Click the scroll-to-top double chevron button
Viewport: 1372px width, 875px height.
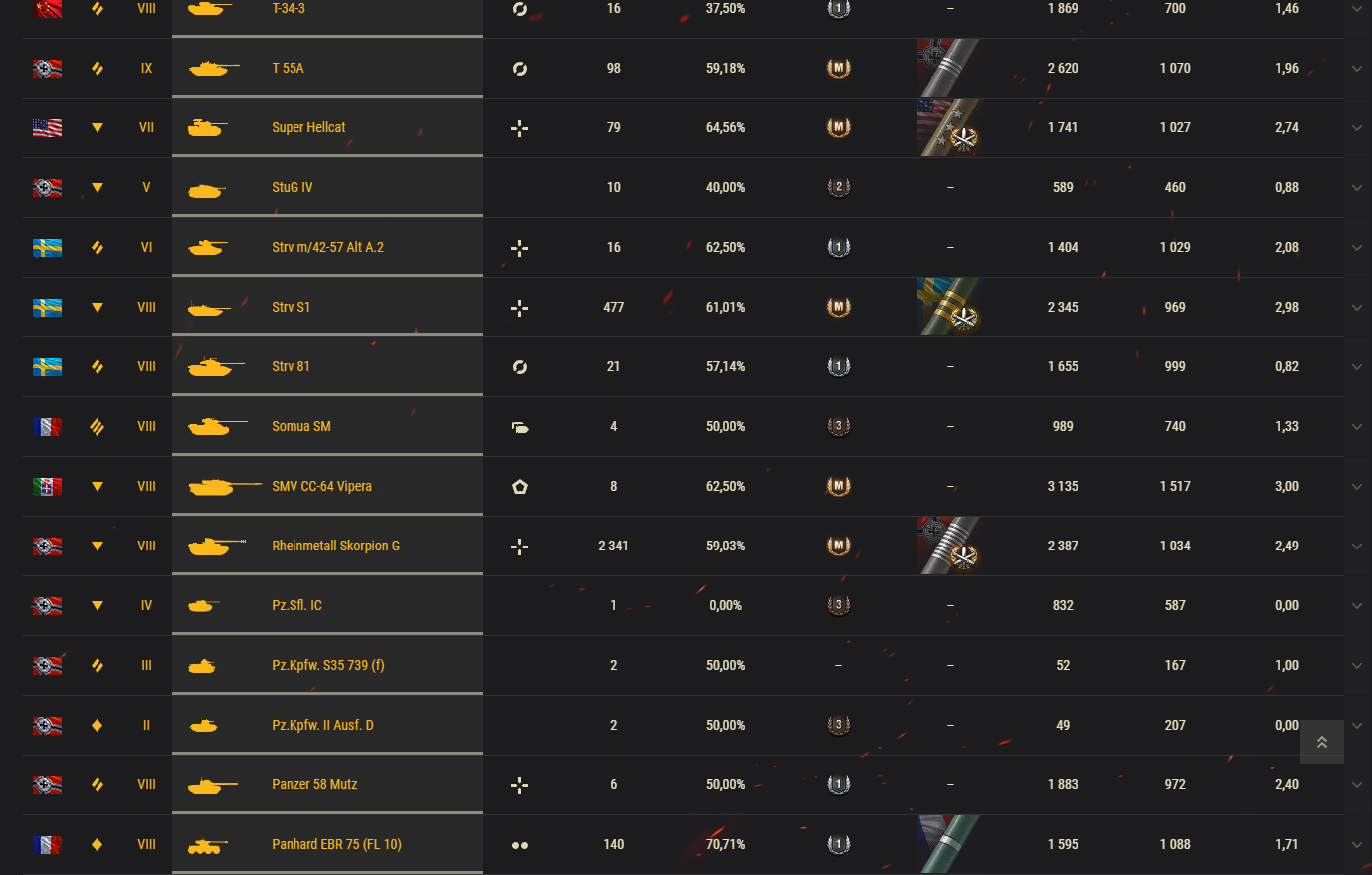[x=1321, y=742]
